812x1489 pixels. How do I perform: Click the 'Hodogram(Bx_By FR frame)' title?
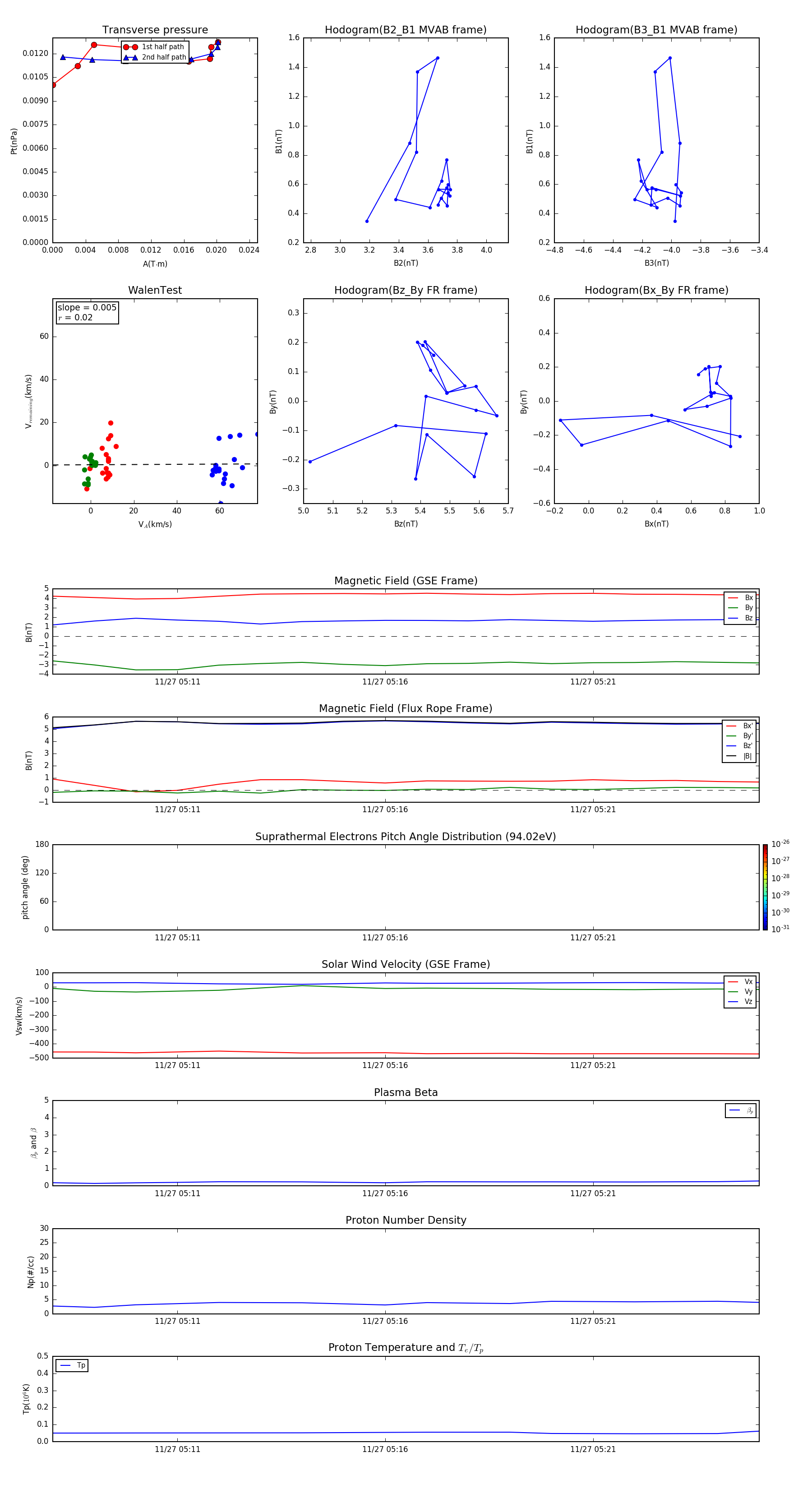point(656,290)
